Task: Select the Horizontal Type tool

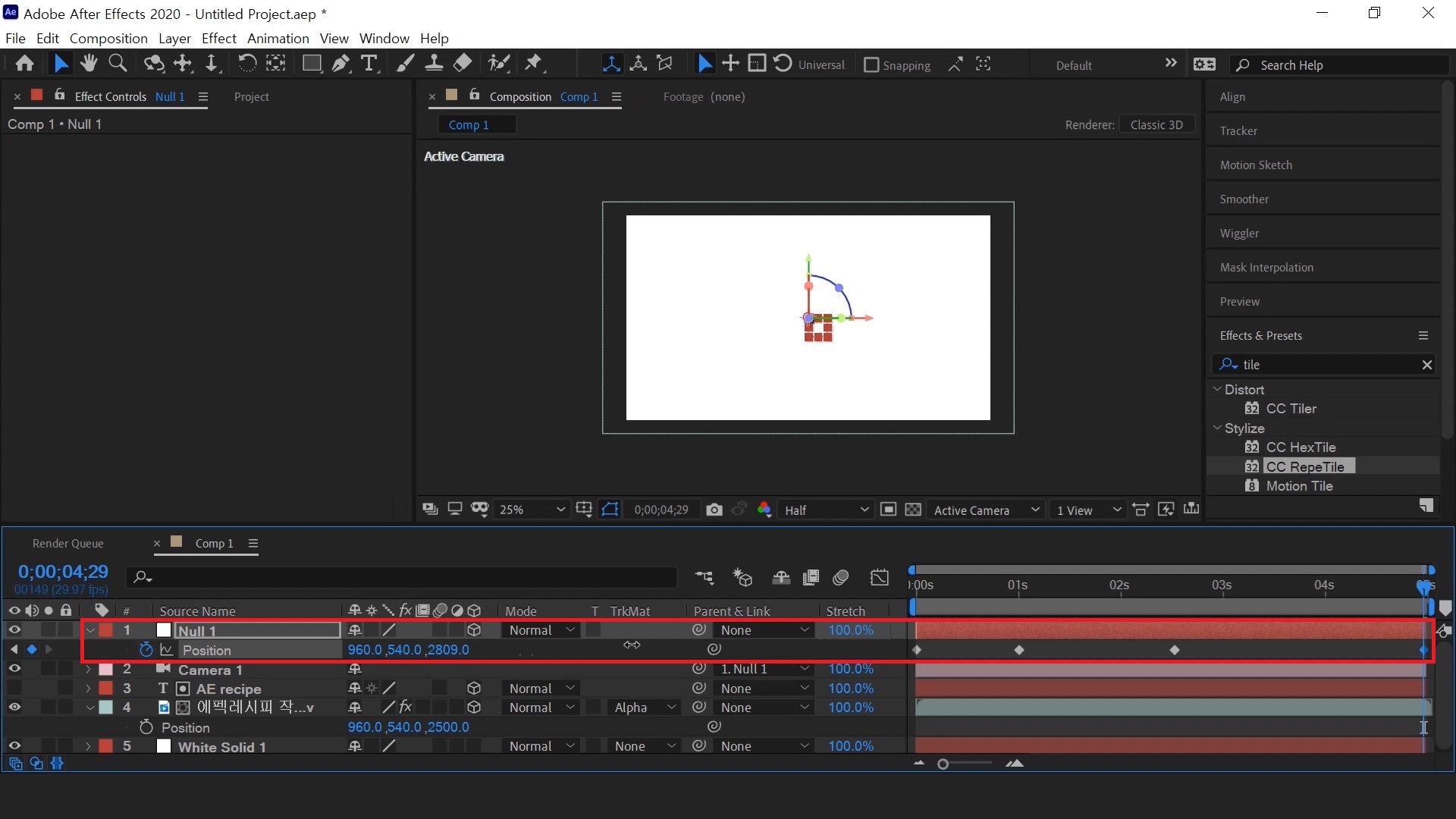Action: pyautogui.click(x=369, y=64)
